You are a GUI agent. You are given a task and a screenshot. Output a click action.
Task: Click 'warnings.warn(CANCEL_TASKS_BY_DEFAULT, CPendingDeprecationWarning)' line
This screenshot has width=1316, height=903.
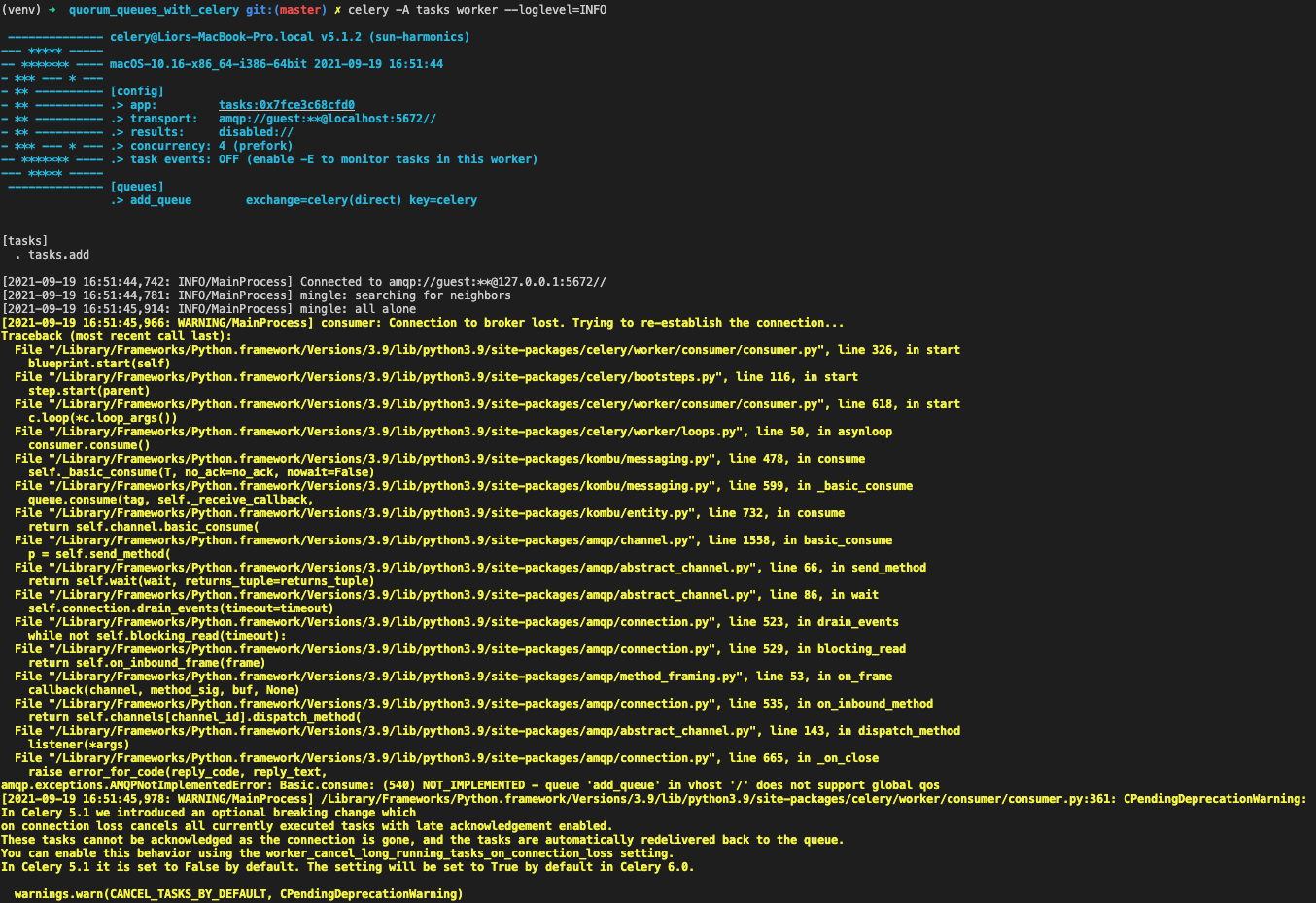239,894
